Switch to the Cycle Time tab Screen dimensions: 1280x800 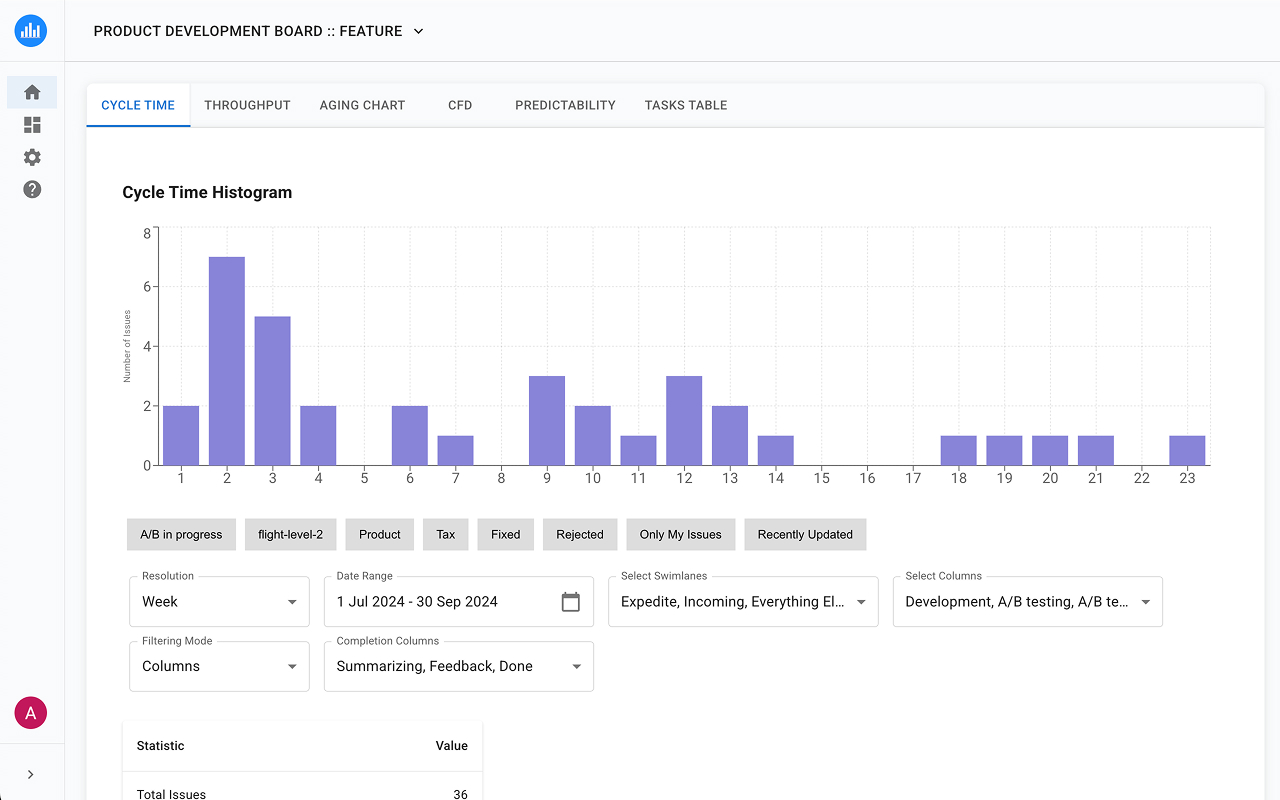(138, 105)
